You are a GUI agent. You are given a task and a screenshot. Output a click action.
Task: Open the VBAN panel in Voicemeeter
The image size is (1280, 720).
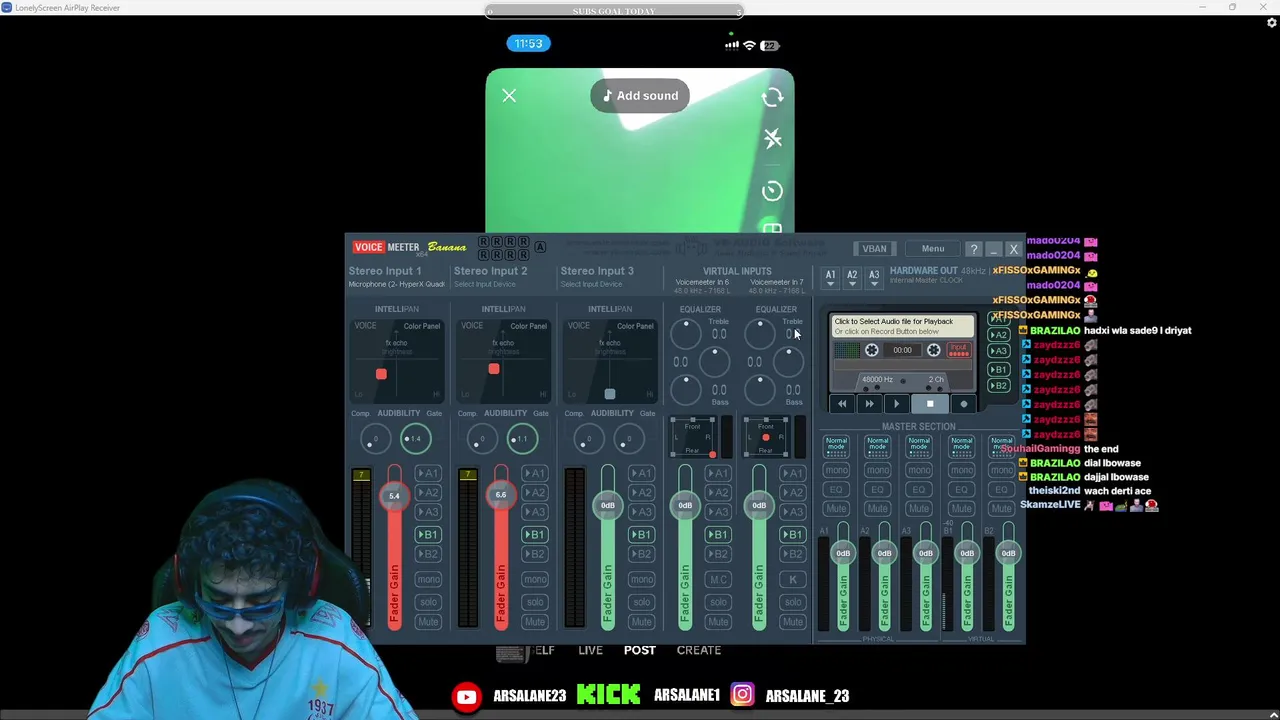pos(874,249)
